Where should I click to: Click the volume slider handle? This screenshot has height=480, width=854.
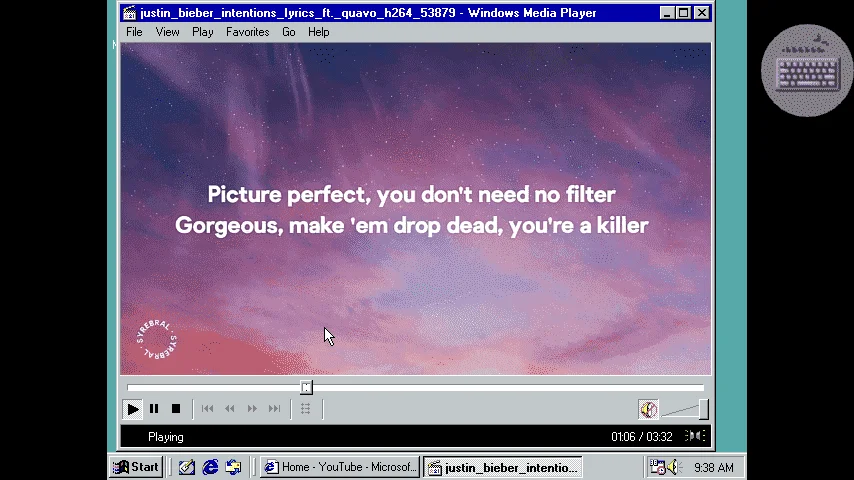pos(704,409)
